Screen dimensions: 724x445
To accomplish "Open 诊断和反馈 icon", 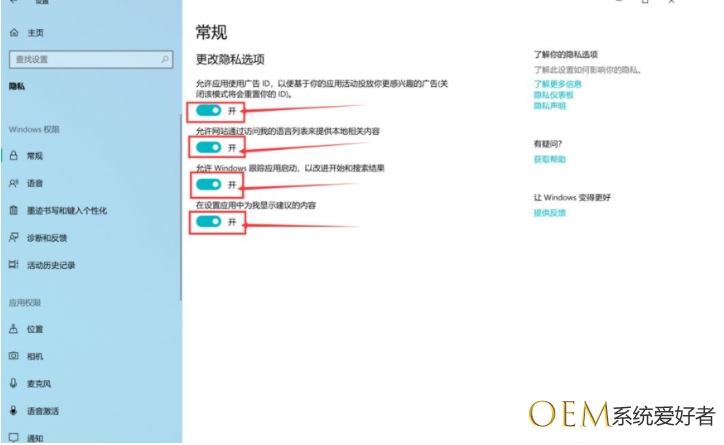I will (x=14, y=238).
